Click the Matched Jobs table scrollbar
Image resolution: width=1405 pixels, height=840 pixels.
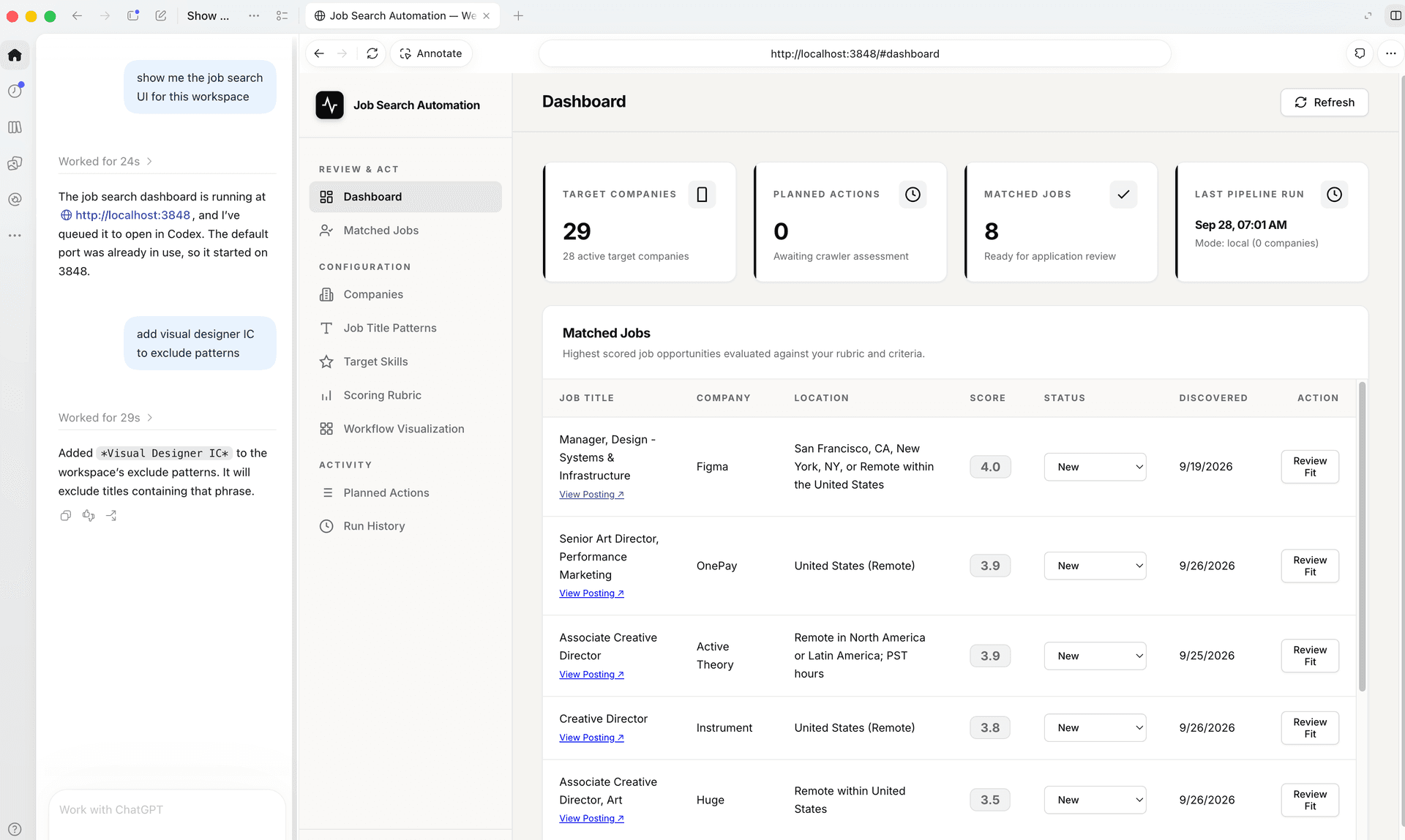[1362, 536]
